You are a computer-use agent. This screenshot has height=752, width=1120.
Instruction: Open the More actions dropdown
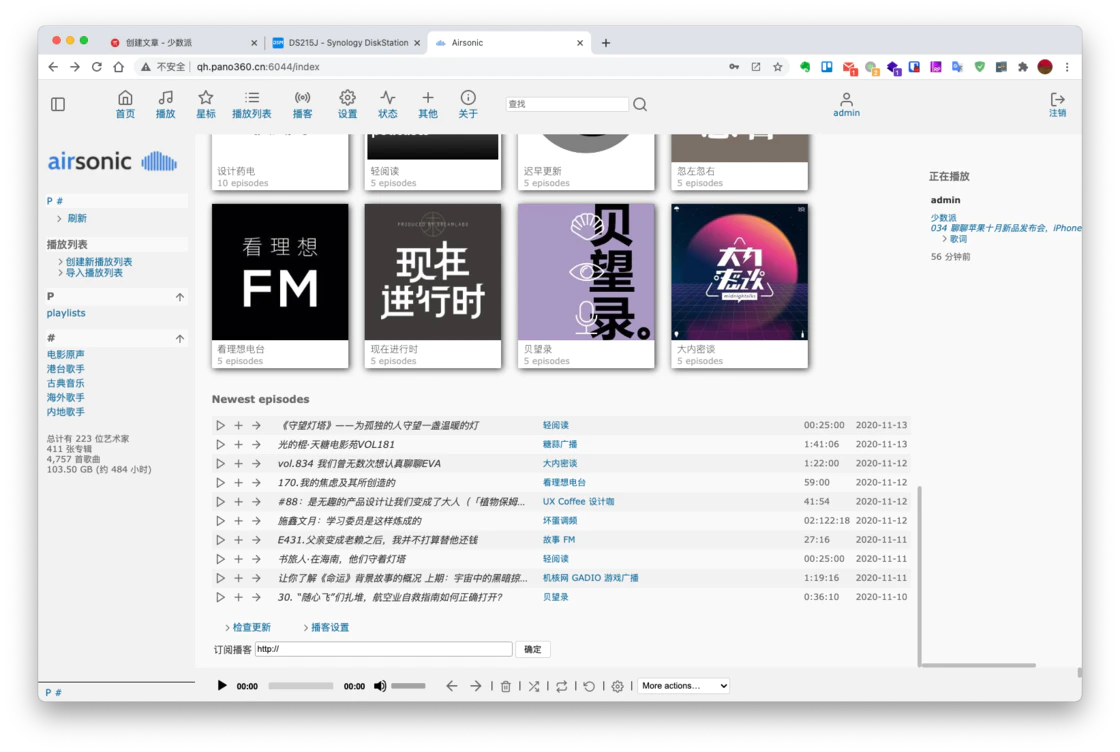683,686
